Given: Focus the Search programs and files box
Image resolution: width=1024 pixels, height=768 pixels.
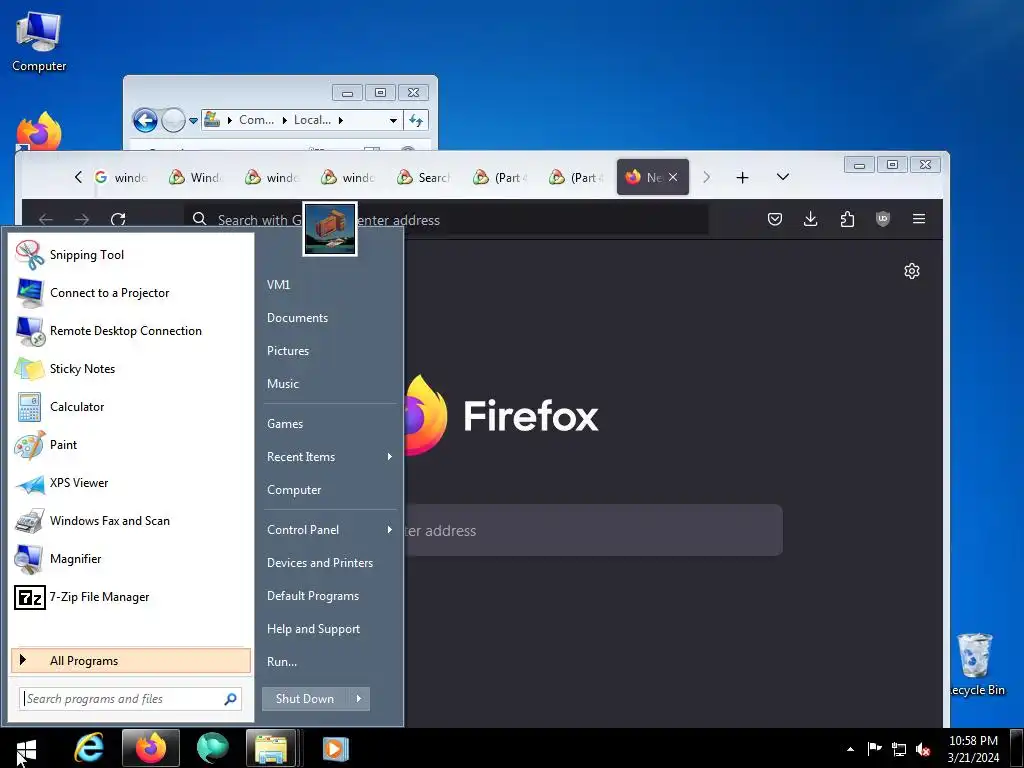Looking at the screenshot, I should pyautogui.click(x=131, y=699).
